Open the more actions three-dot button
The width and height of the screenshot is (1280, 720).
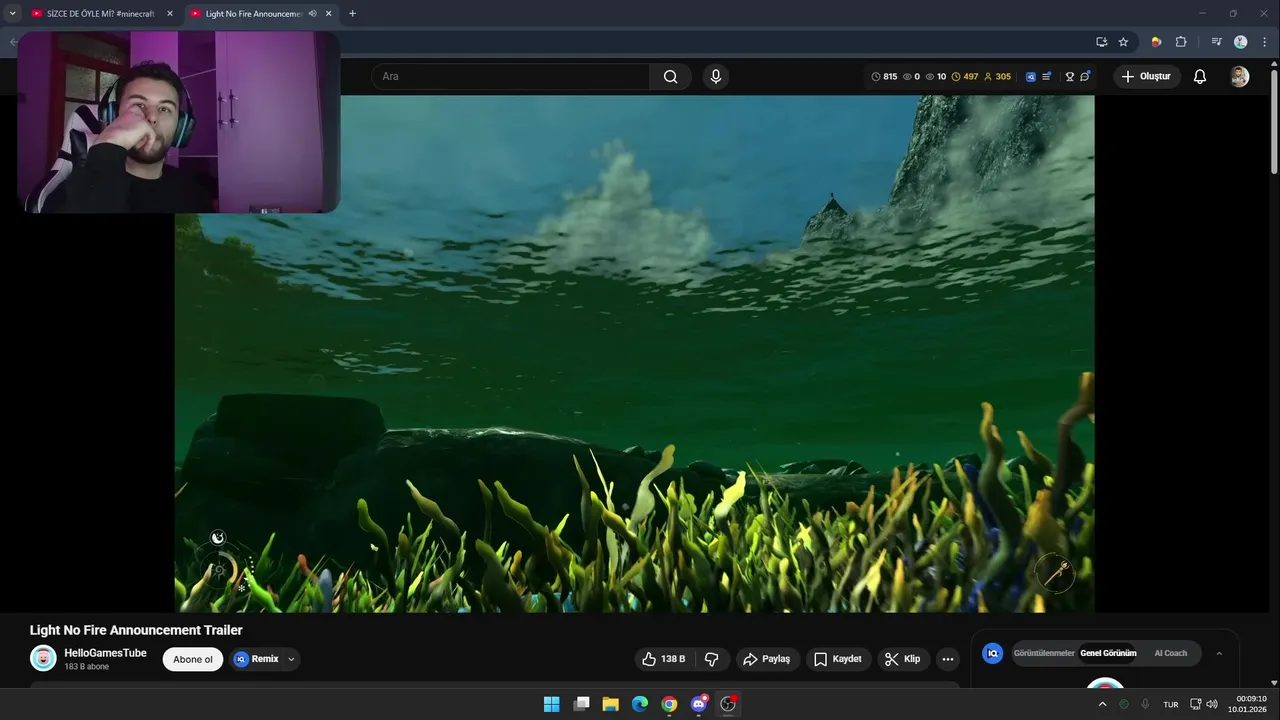[948, 659]
